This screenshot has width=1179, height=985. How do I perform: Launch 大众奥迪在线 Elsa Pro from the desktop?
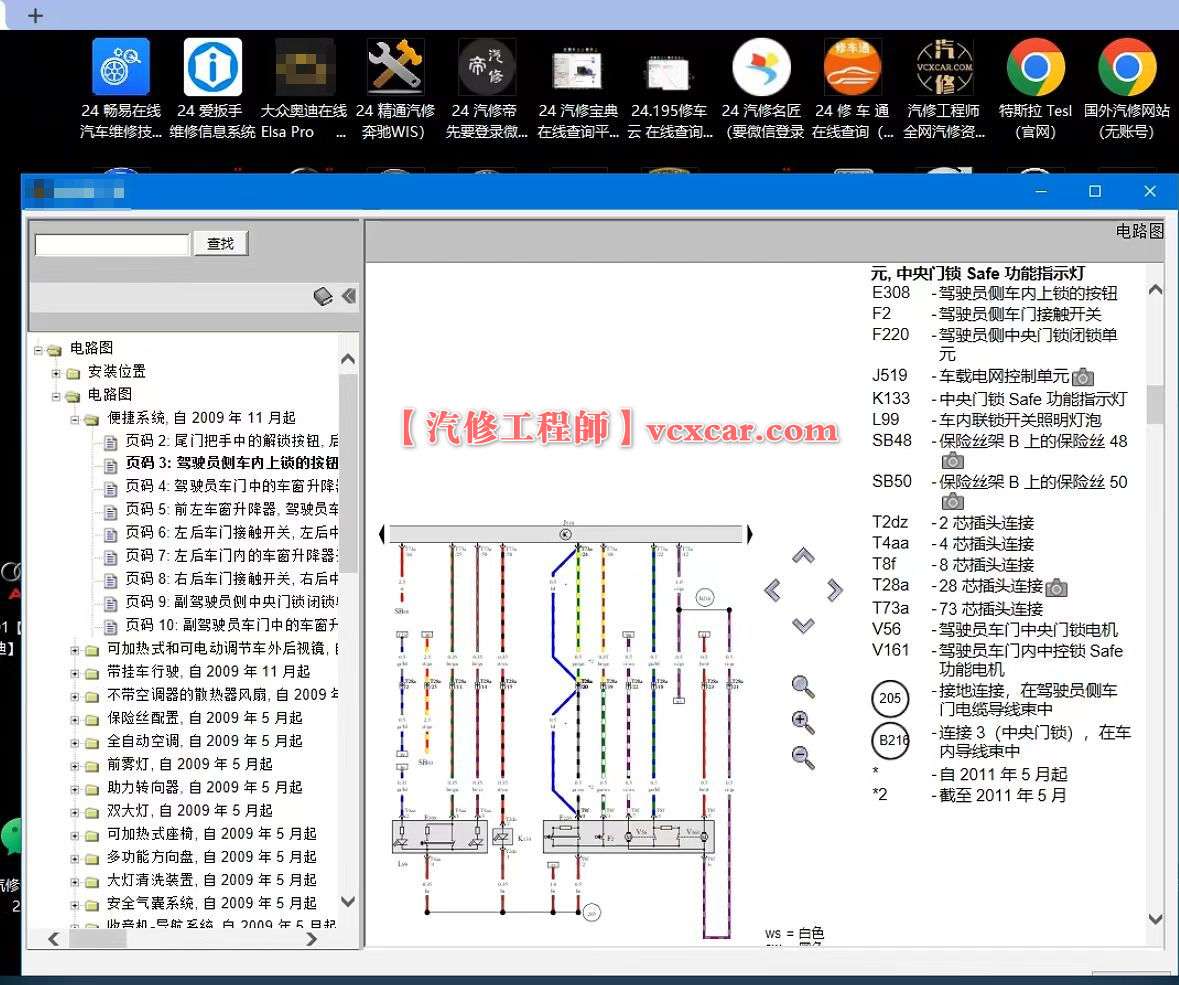click(x=303, y=67)
